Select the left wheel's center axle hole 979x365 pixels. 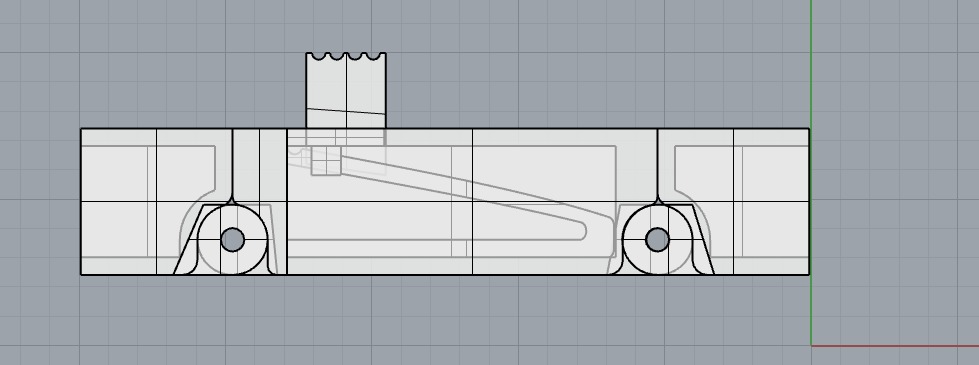[x=233, y=240]
